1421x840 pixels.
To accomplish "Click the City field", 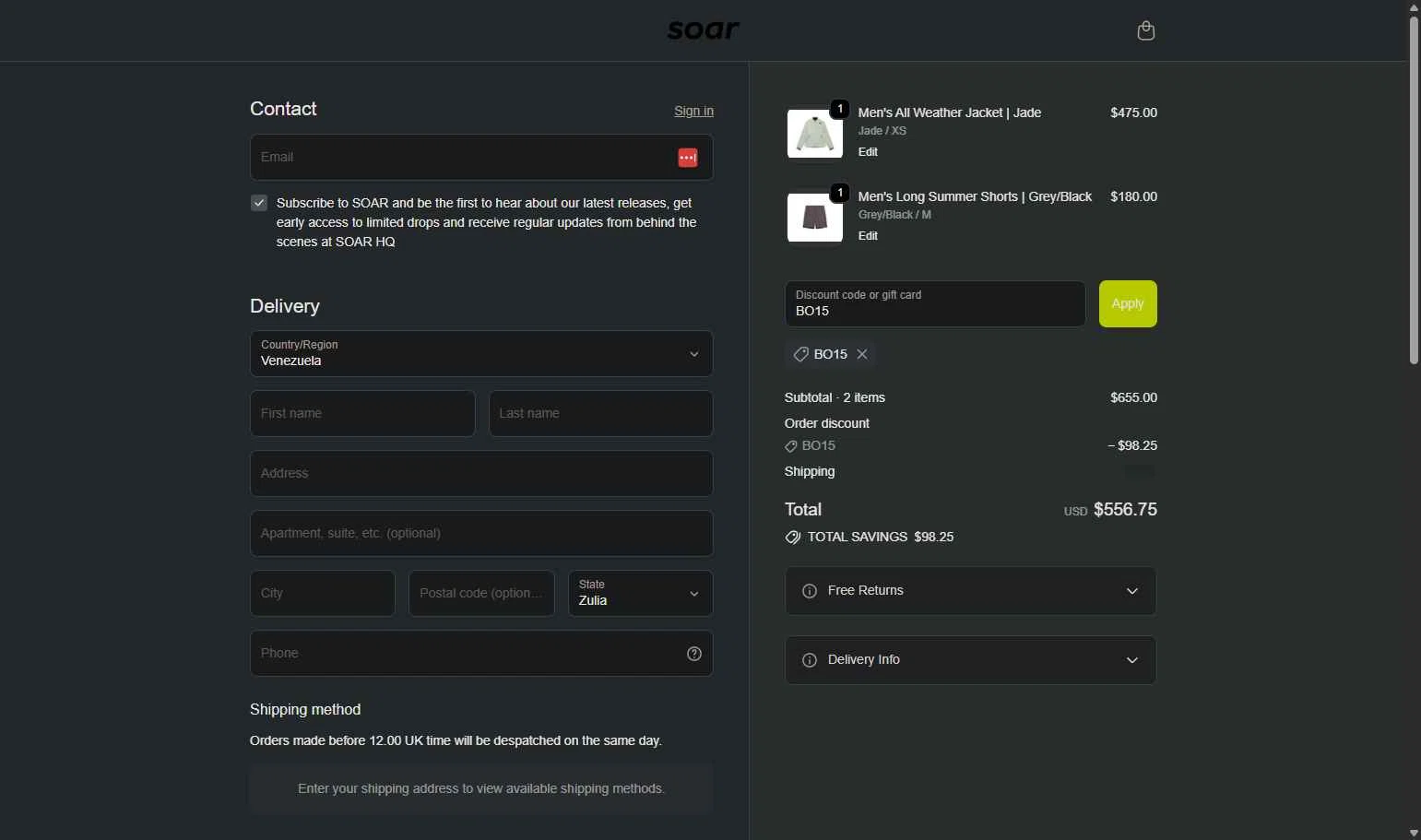I will coord(323,593).
